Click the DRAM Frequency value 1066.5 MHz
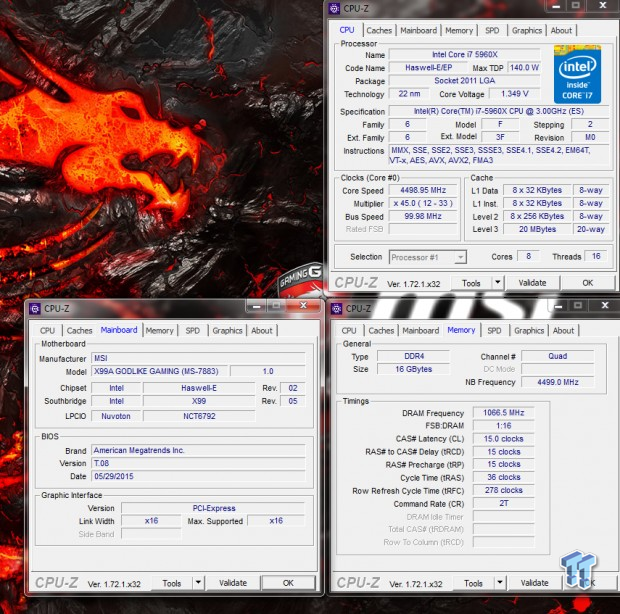Image resolution: width=620 pixels, height=614 pixels. coord(503,413)
